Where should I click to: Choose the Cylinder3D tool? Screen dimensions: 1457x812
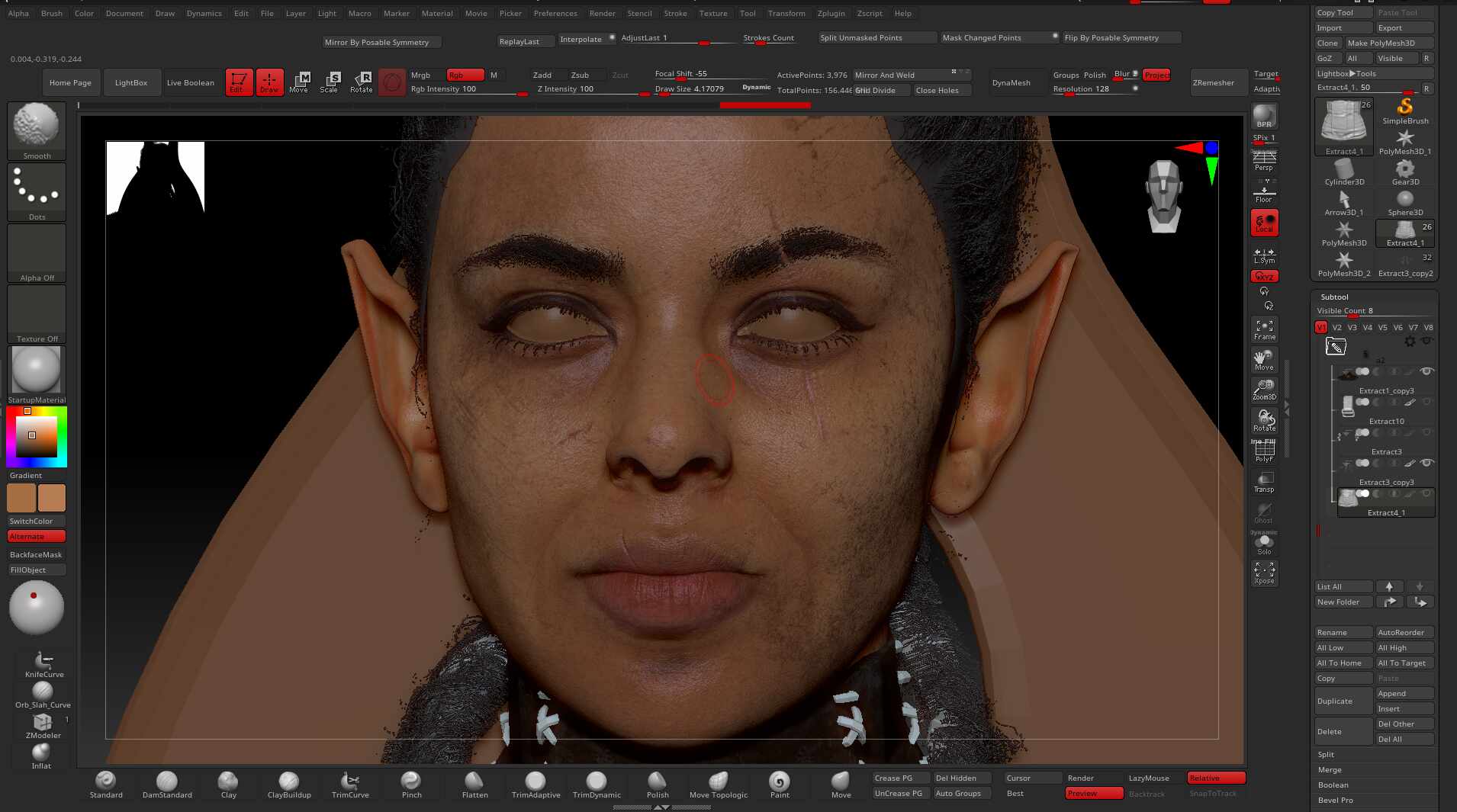point(1344,172)
